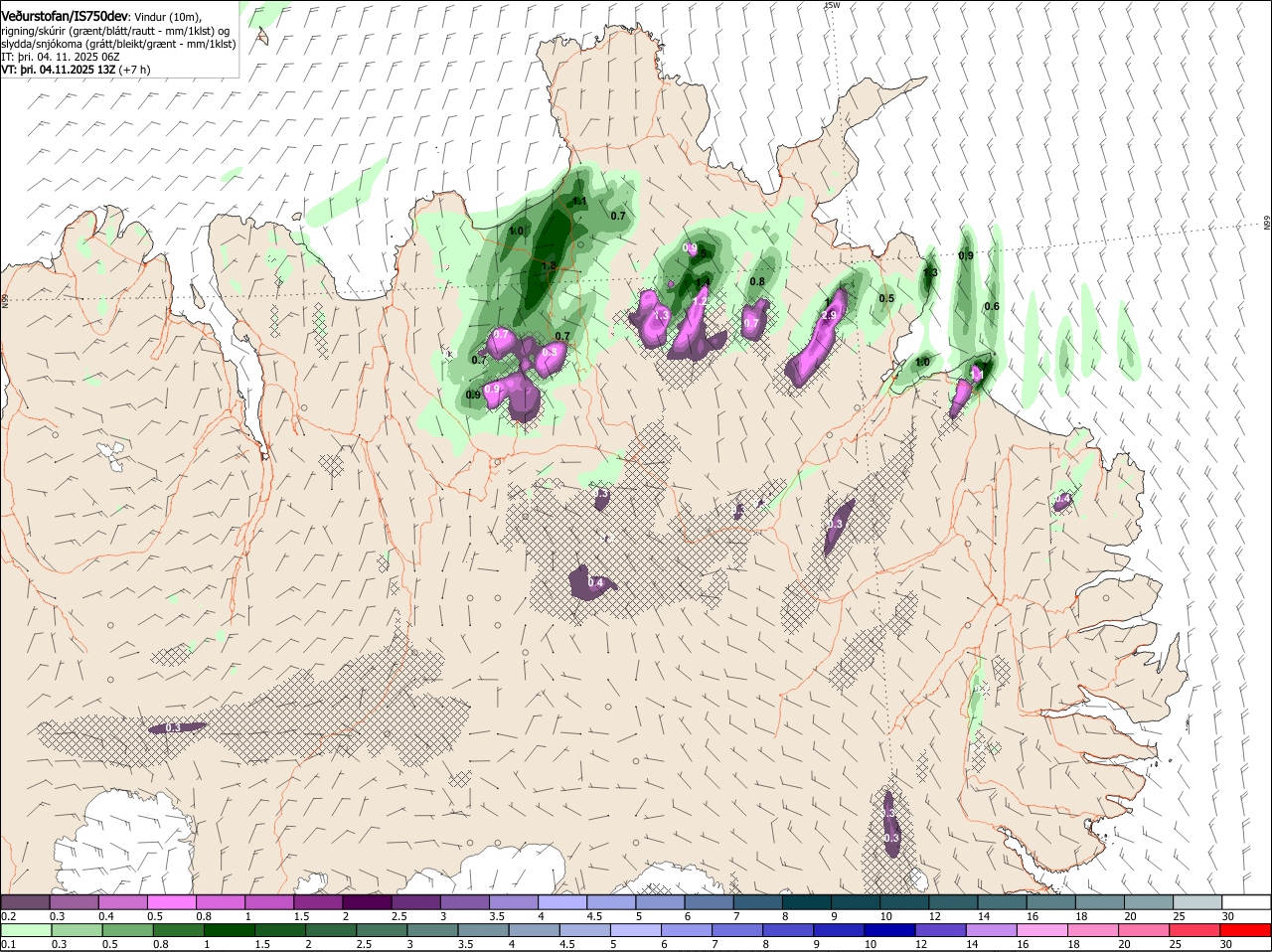
Task: Select the bright pink 0.5–0.8 snow legend swatch
Action: pos(171,902)
